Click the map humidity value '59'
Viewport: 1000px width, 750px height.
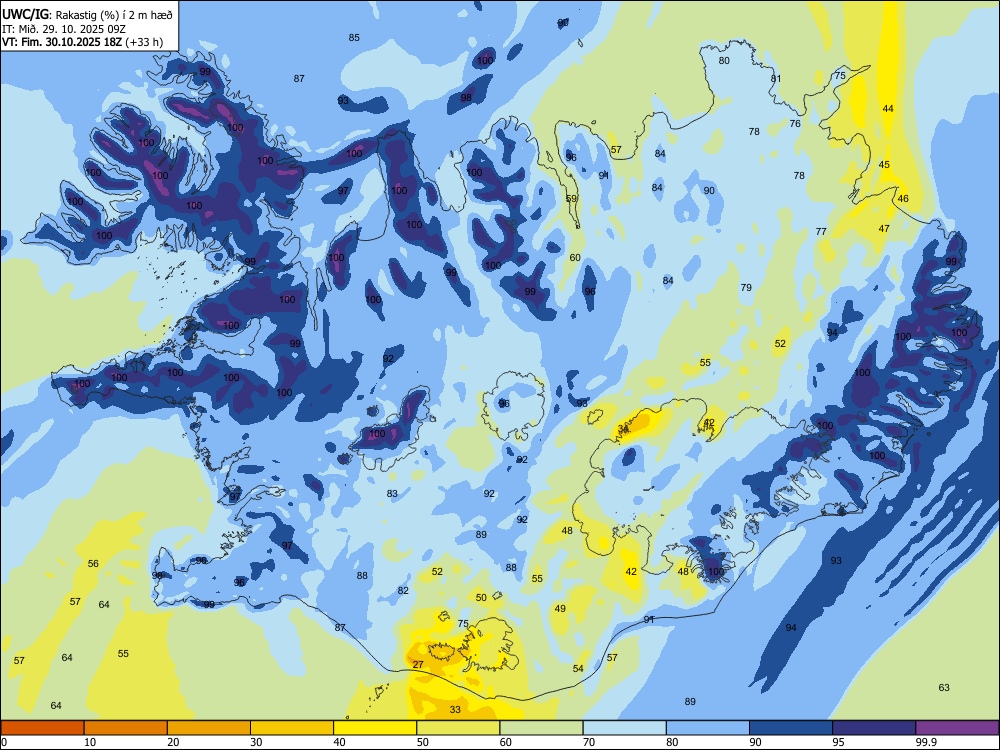click(571, 198)
